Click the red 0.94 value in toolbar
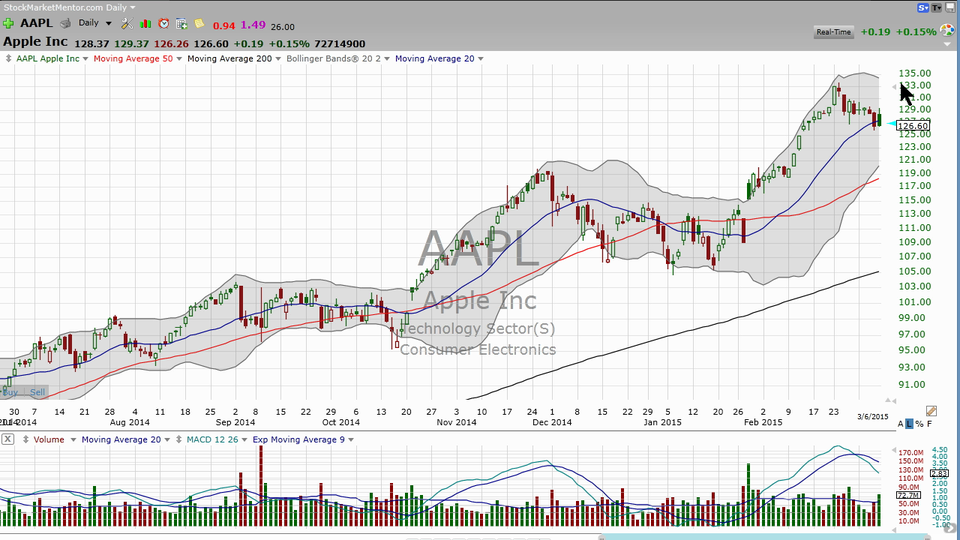Viewport: 960px width, 540px height. (x=223, y=26)
